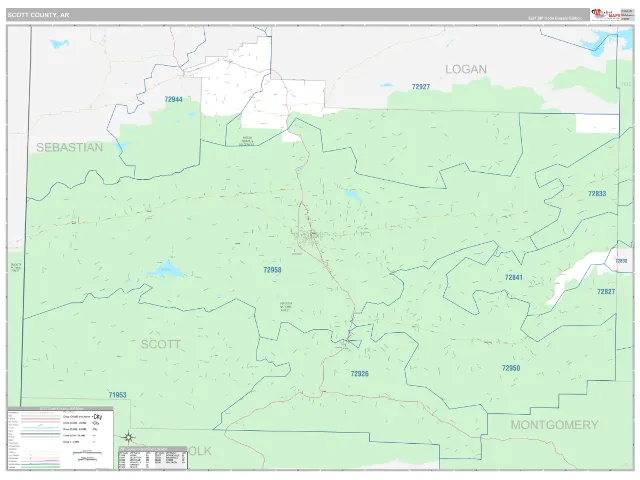The height and width of the screenshot is (480, 640).
Task: Click ZIP code 72958 label
Action: coord(272,270)
